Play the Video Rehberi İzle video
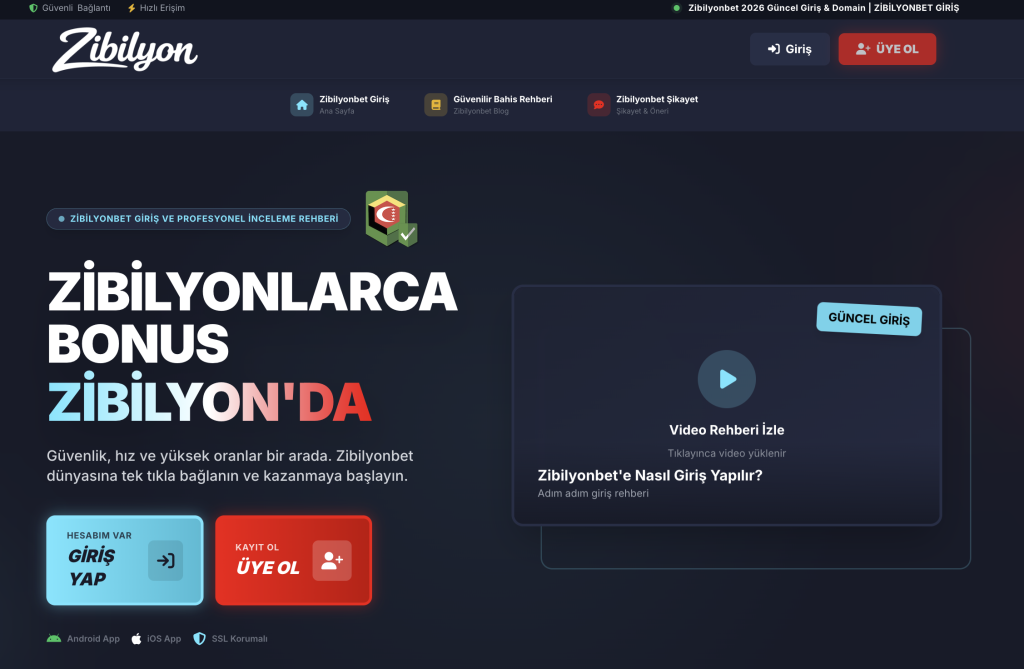This screenshot has height=669, width=1024. coord(727,379)
